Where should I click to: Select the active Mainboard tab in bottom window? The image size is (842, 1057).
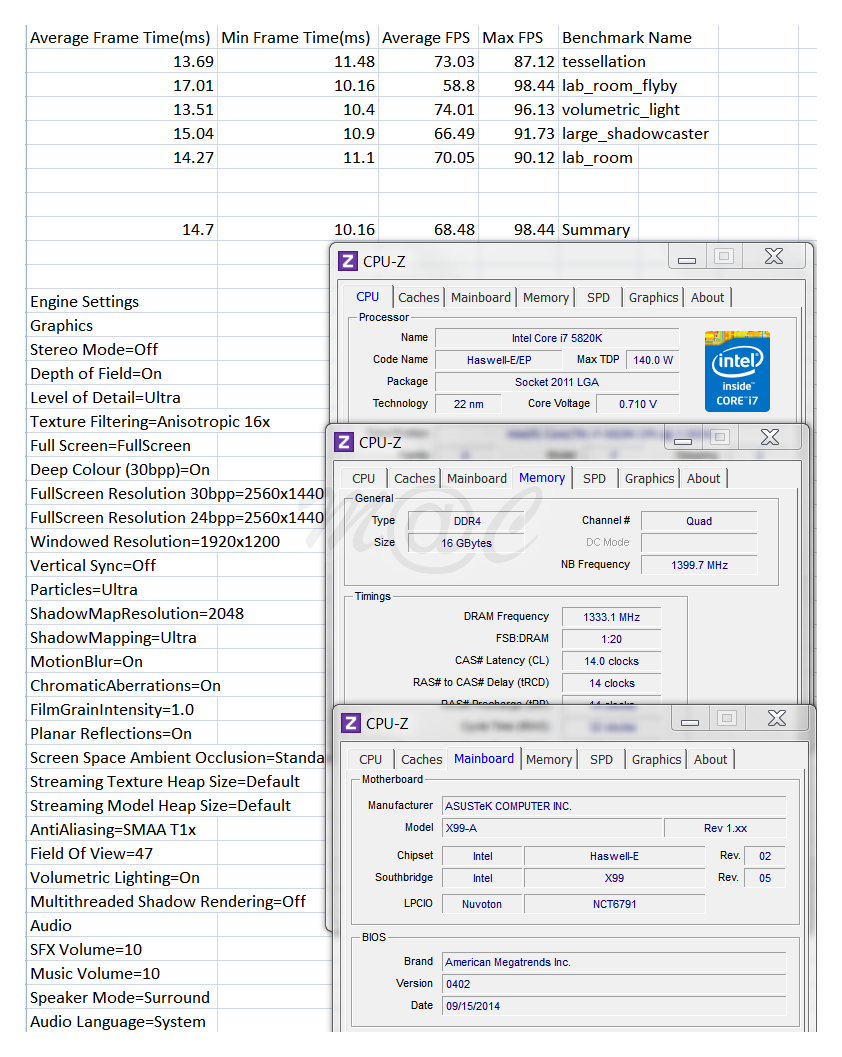pos(484,758)
